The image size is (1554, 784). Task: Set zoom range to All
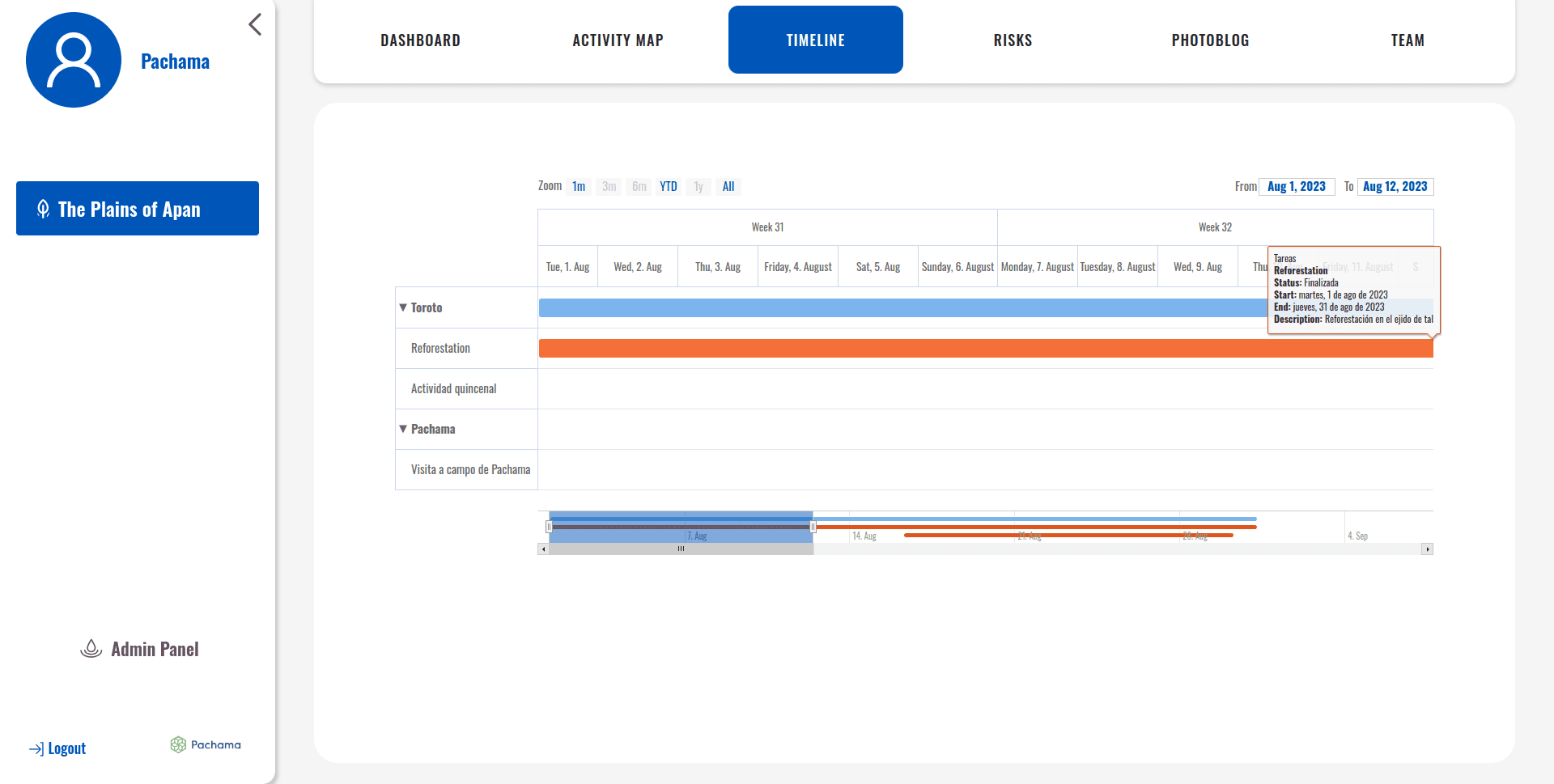tap(728, 187)
